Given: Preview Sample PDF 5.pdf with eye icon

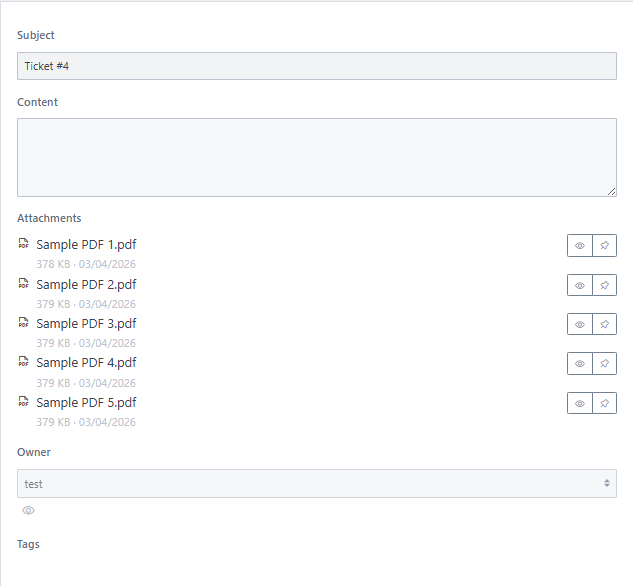Looking at the screenshot, I should [579, 403].
